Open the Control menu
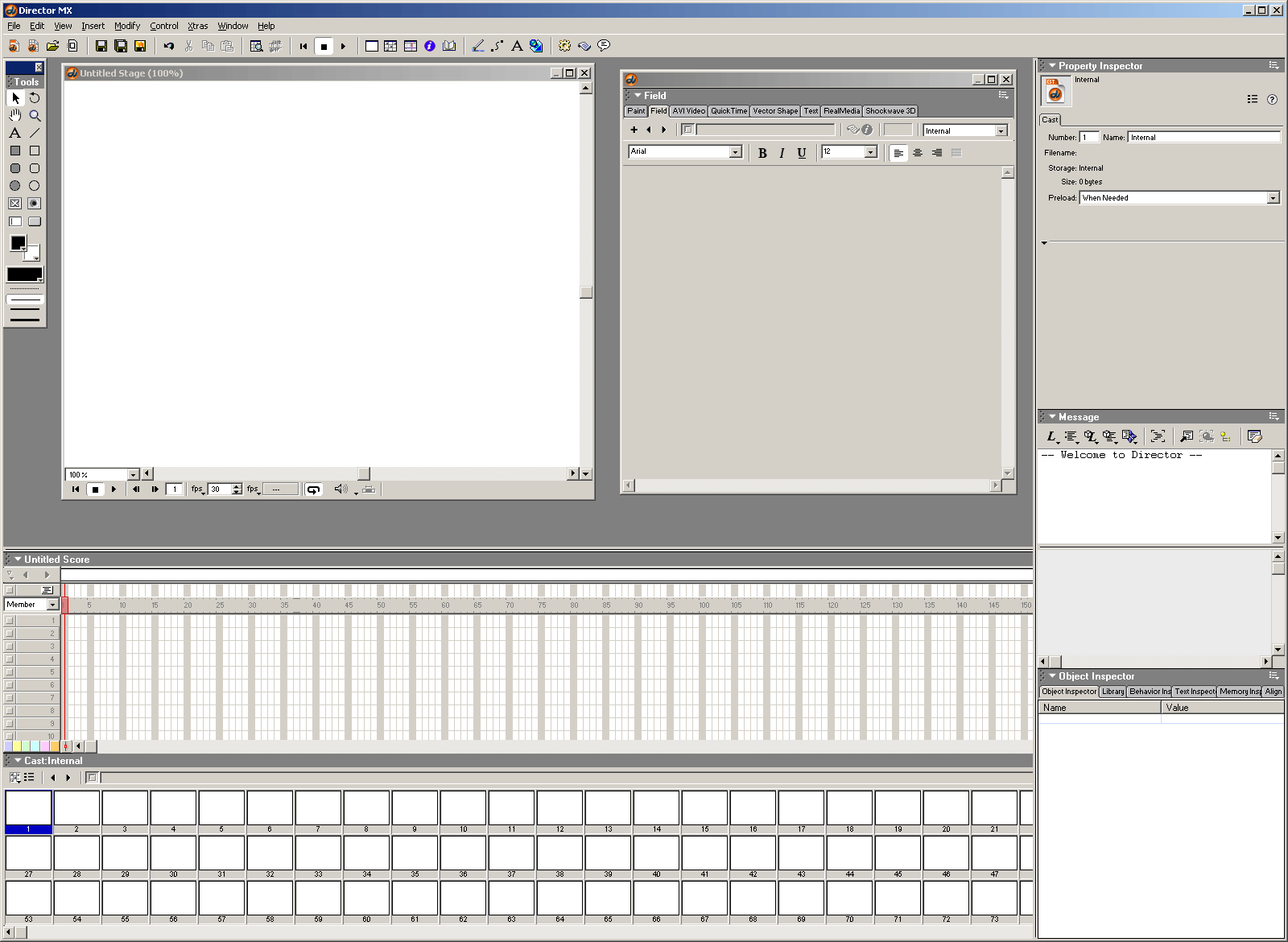This screenshot has height=942, width=1288. tap(164, 26)
